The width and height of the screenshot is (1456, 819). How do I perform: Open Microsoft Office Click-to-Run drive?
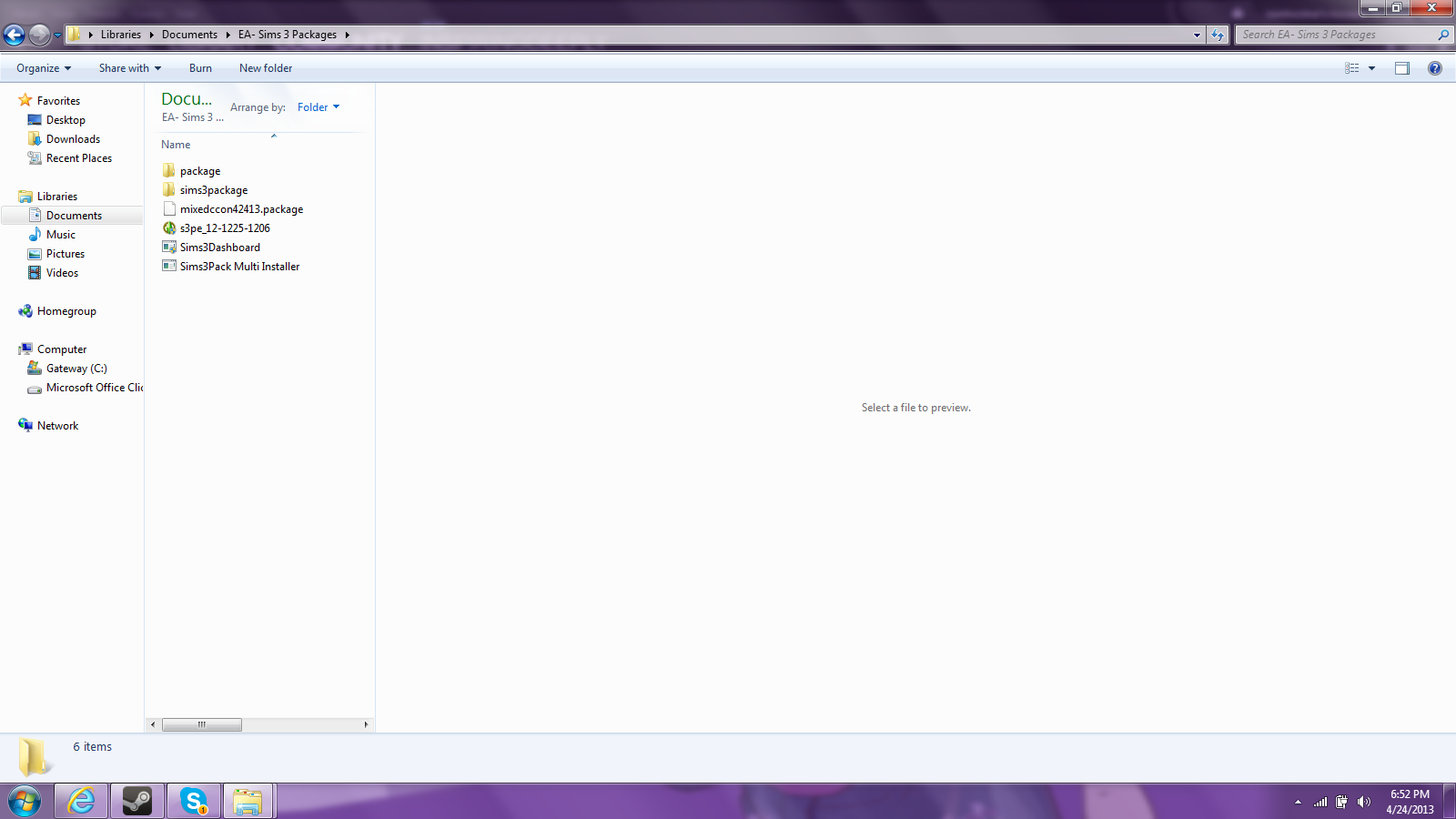pos(95,388)
